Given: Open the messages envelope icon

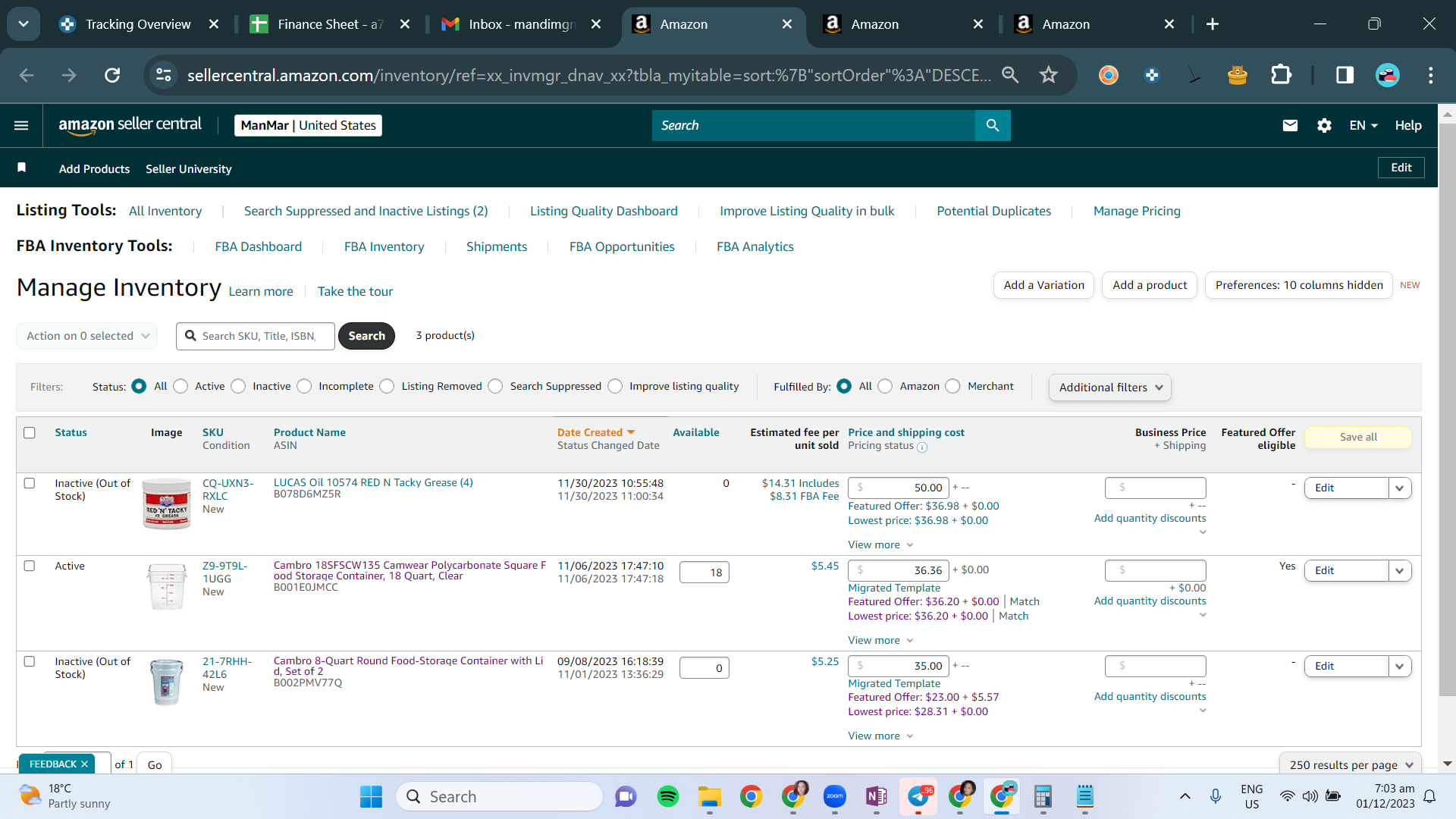Looking at the screenshot, I should coord(1290,125).
